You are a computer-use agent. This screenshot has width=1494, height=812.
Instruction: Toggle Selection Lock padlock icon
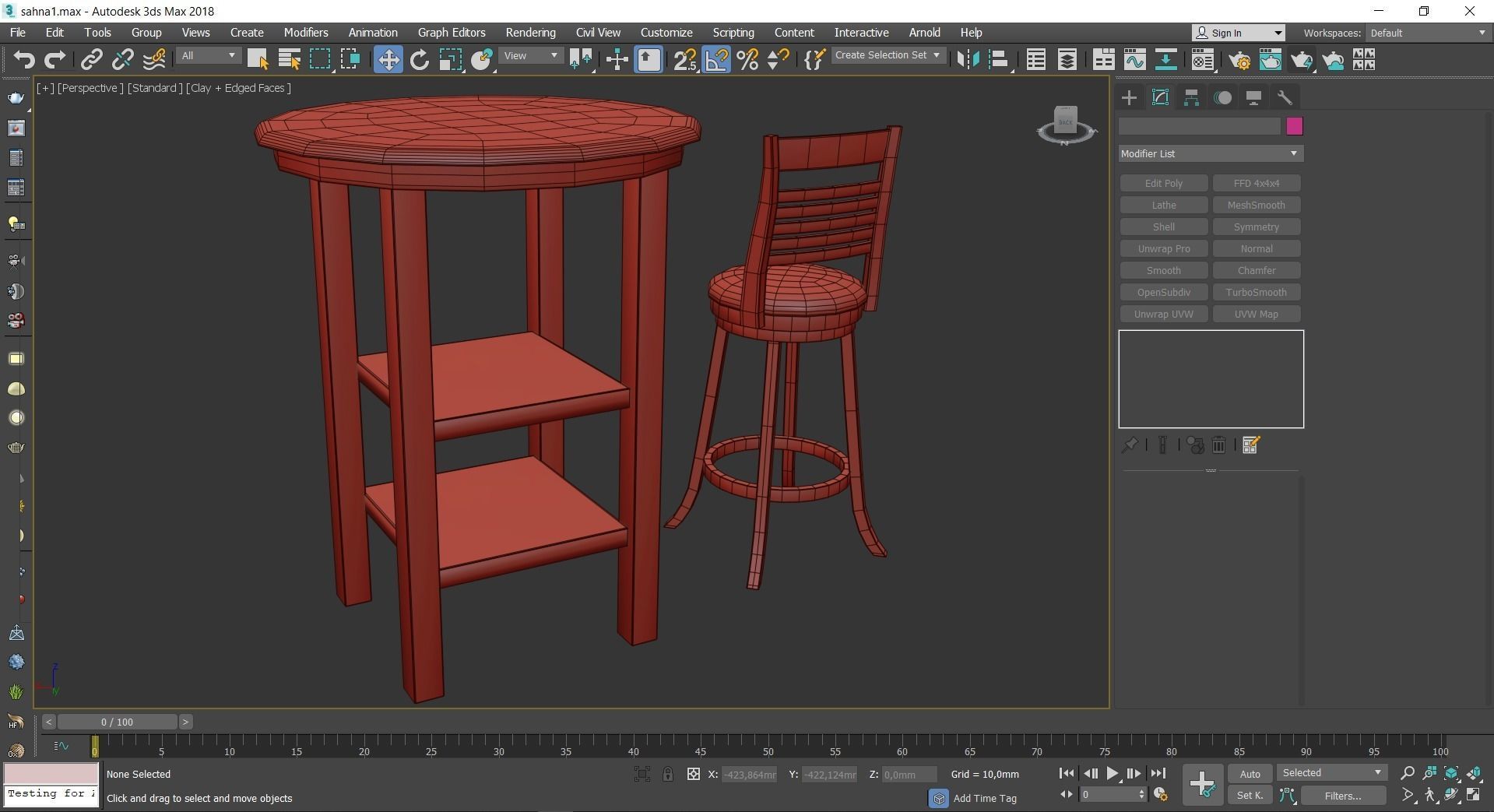click(x=667, y=774)
